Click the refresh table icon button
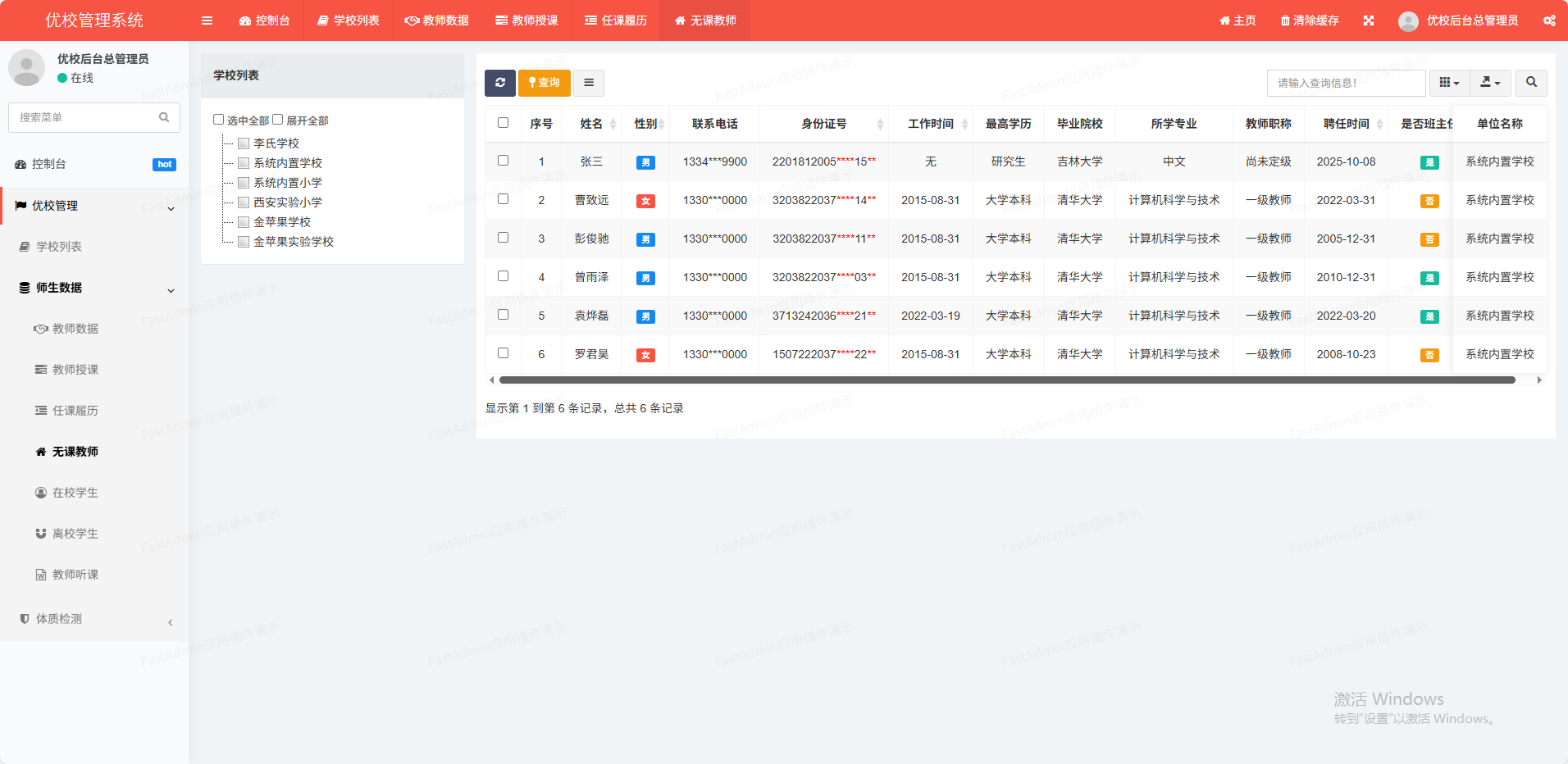The image size is (1568, 764). point(499,83)
